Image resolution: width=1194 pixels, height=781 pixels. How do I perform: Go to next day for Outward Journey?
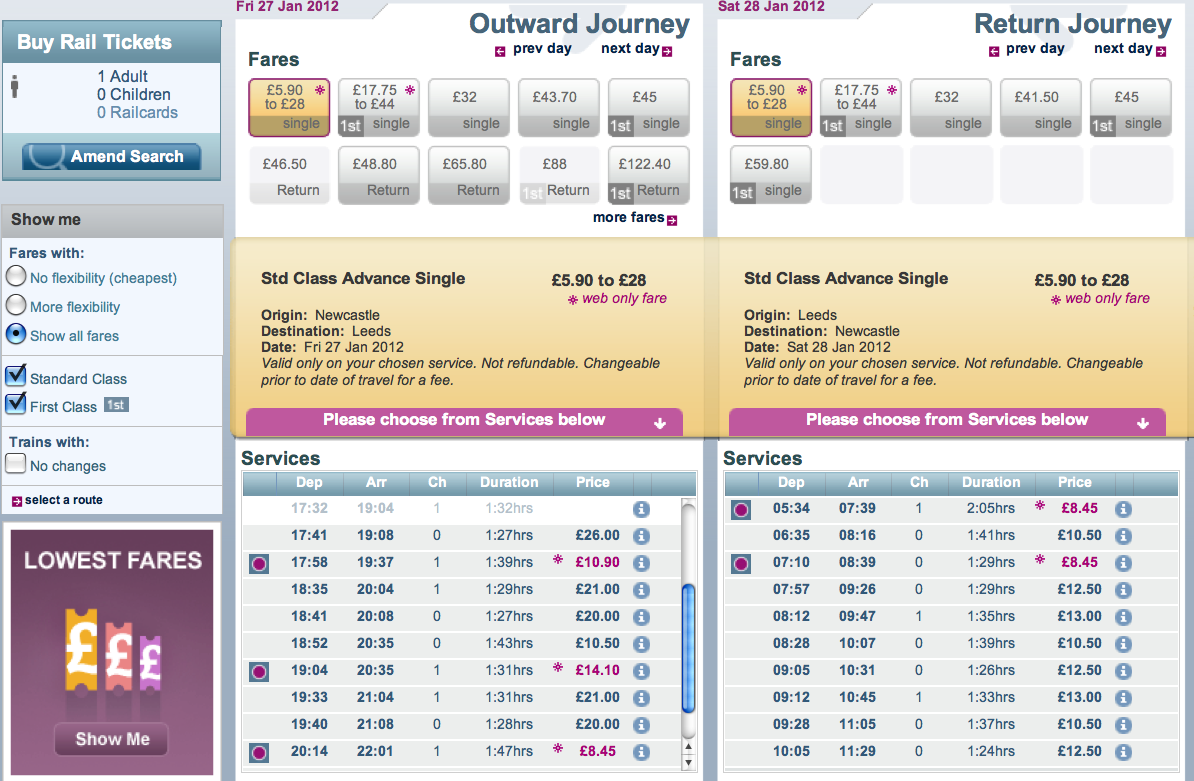[x=636, y=49]
